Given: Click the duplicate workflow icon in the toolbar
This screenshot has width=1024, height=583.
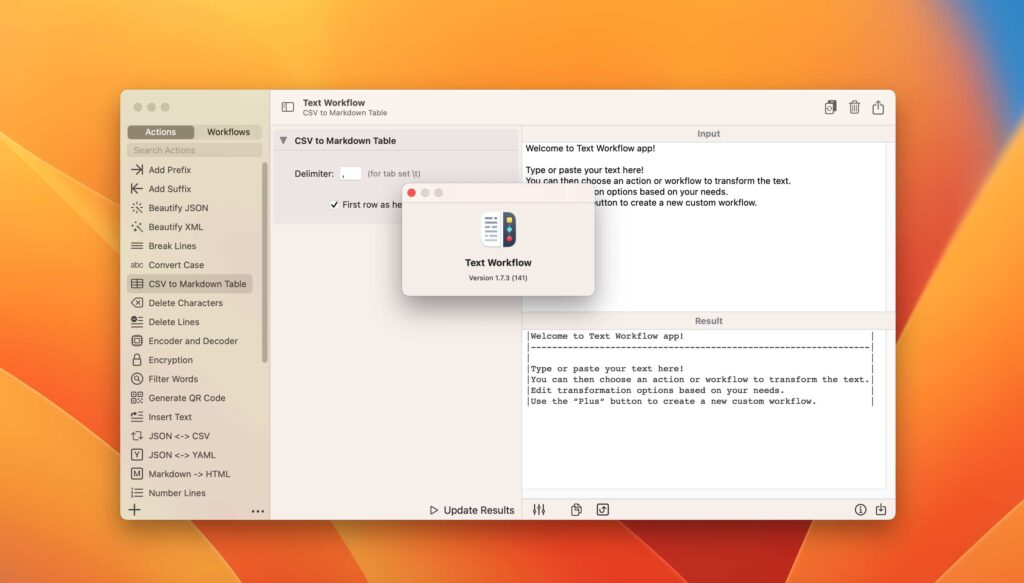Looking at the screenshot, I should pyautogui.click(x=830, y=107).
